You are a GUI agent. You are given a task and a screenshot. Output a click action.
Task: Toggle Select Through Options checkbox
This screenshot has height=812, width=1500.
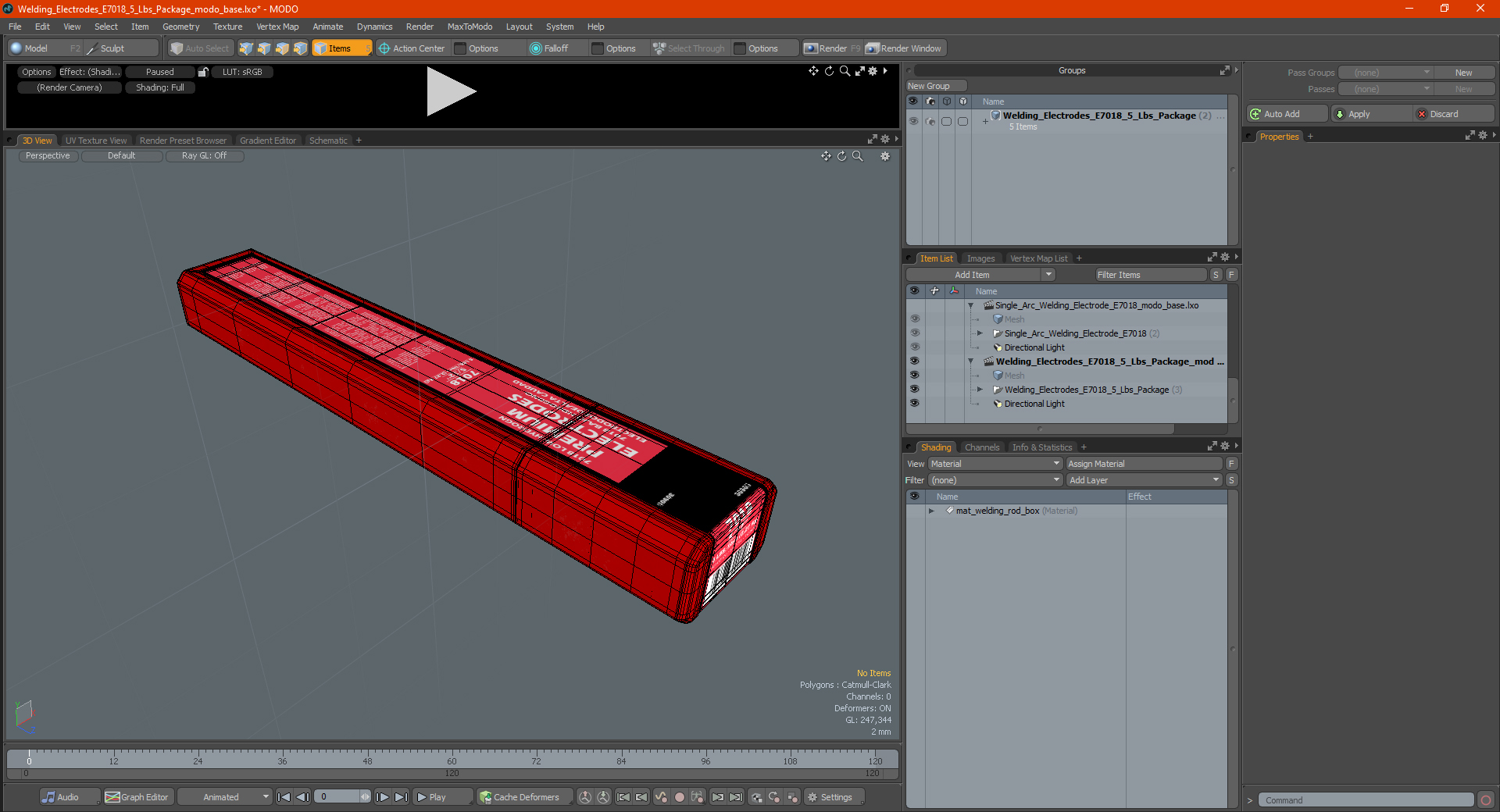741,48
